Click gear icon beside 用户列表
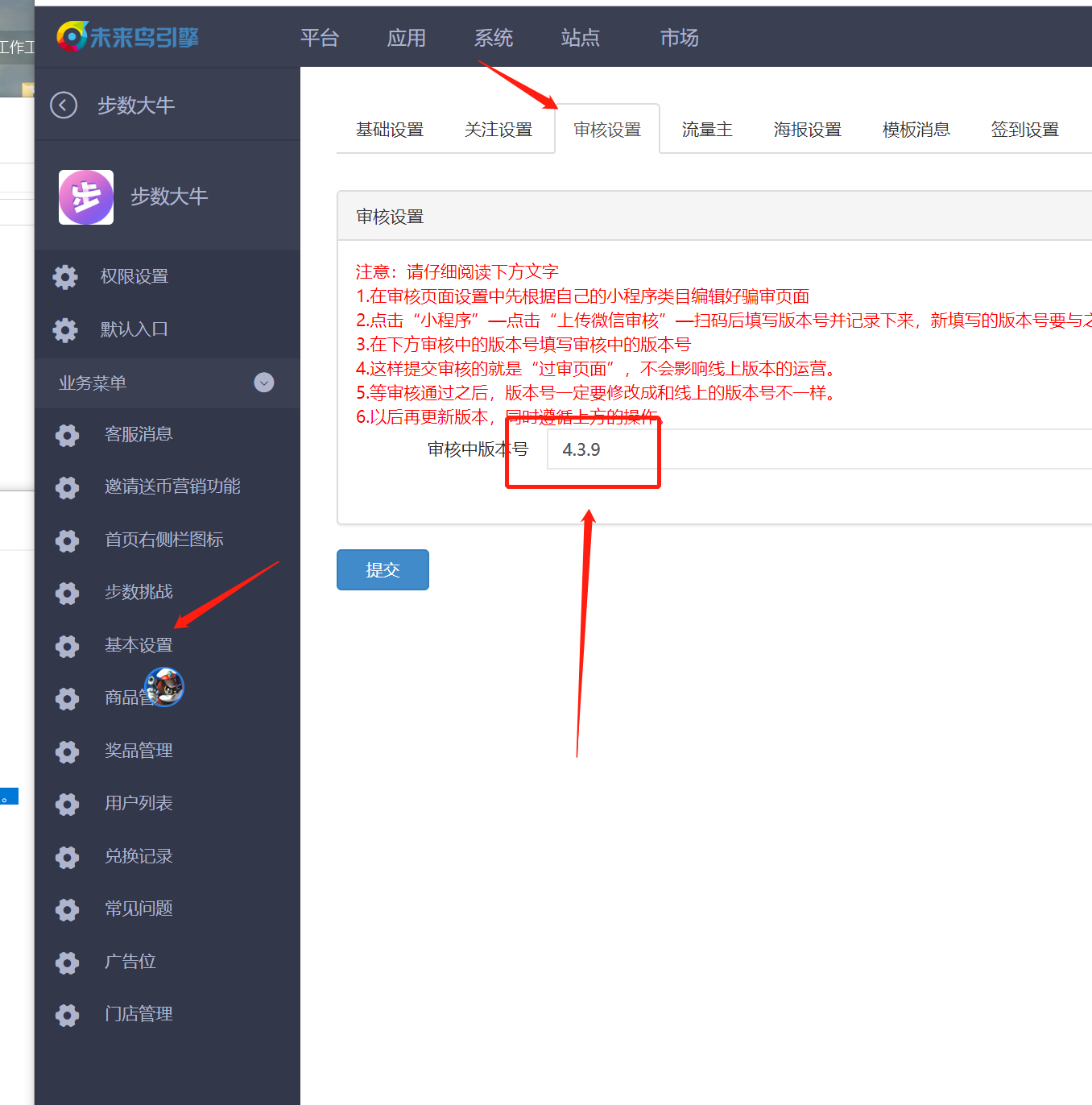This screenshot has height=1105, width=1092. click(x=68, y=804)
